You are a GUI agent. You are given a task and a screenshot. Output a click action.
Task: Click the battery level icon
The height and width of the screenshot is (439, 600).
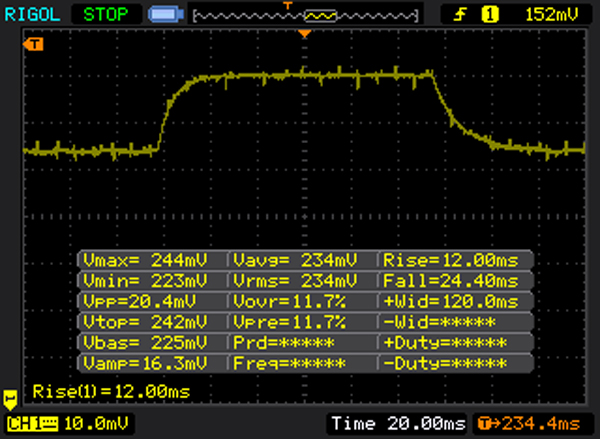click(166, 15)
